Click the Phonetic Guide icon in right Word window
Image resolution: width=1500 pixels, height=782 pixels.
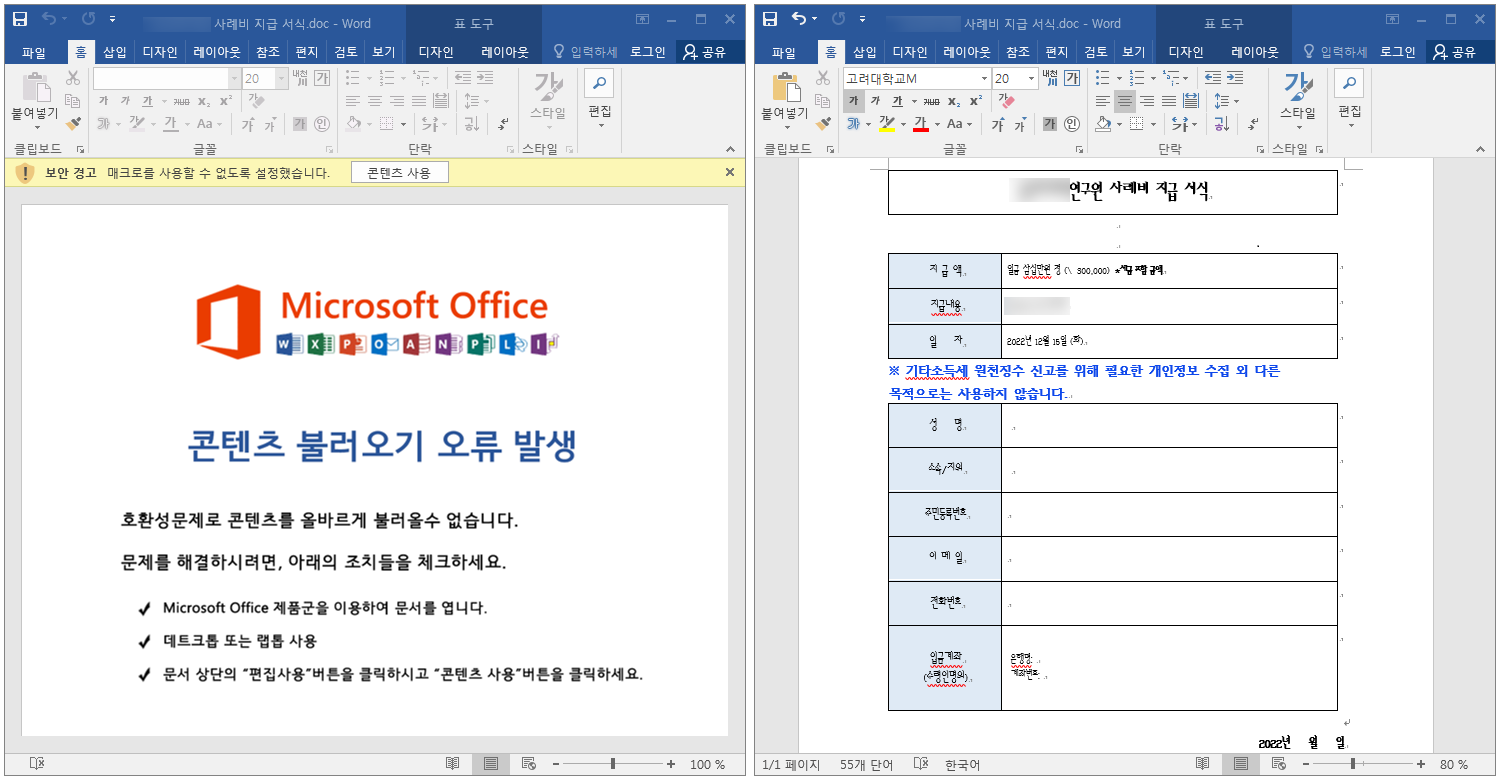coord(1050,78)
